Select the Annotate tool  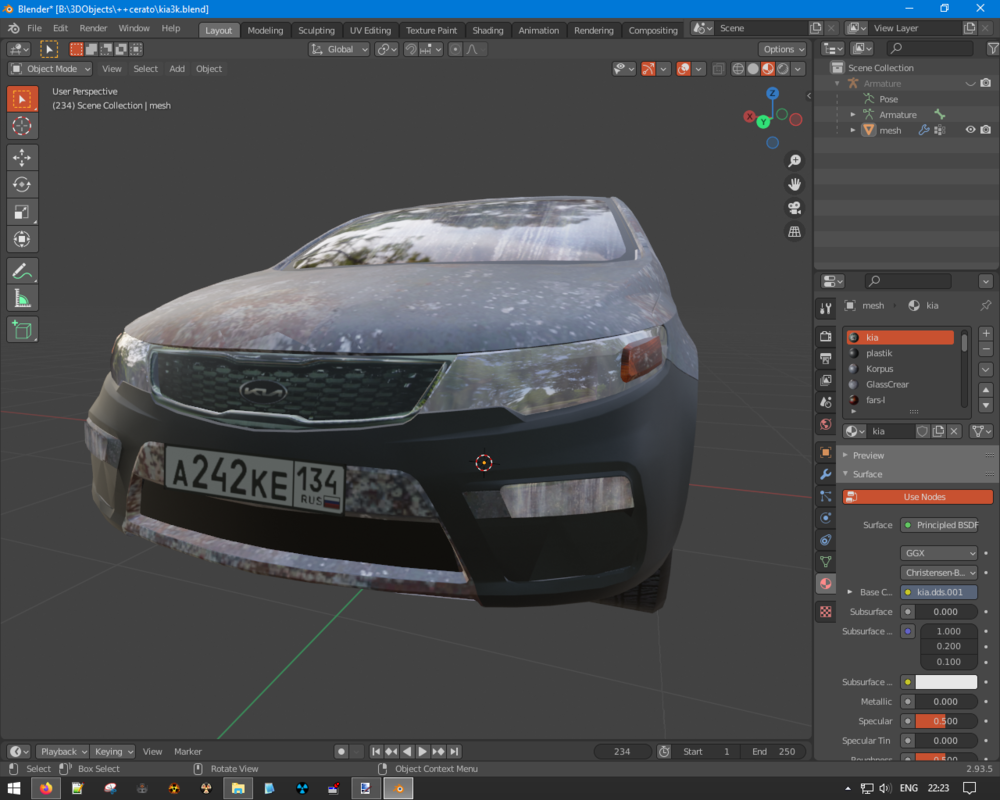22,271
